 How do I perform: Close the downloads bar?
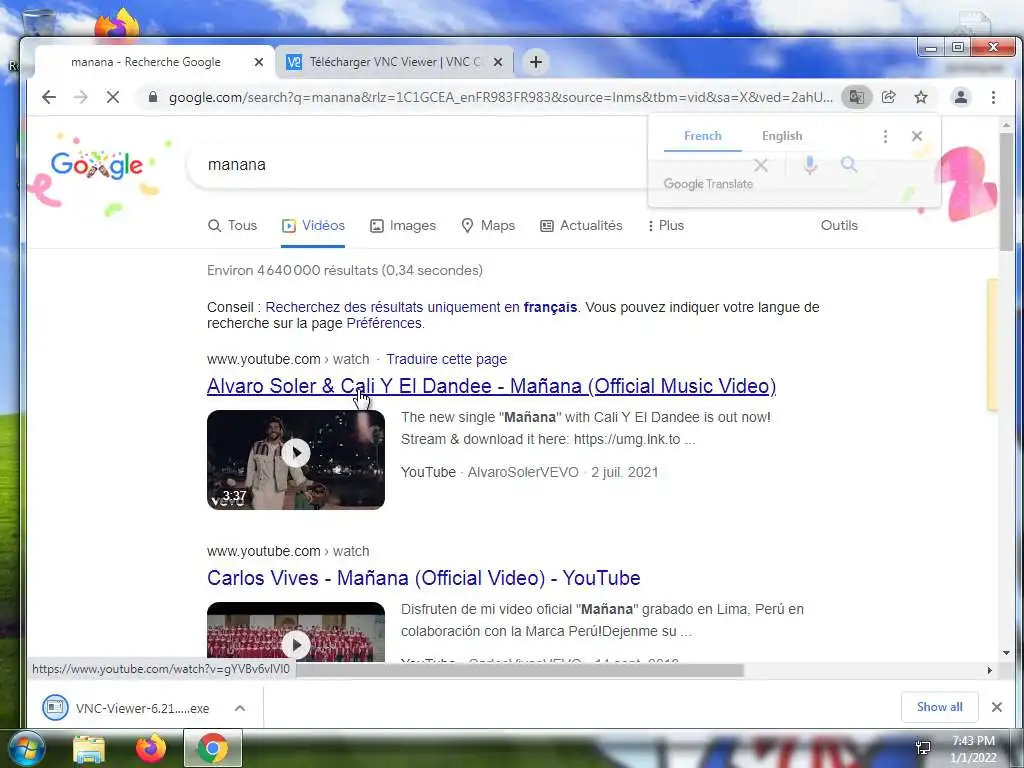997,707
